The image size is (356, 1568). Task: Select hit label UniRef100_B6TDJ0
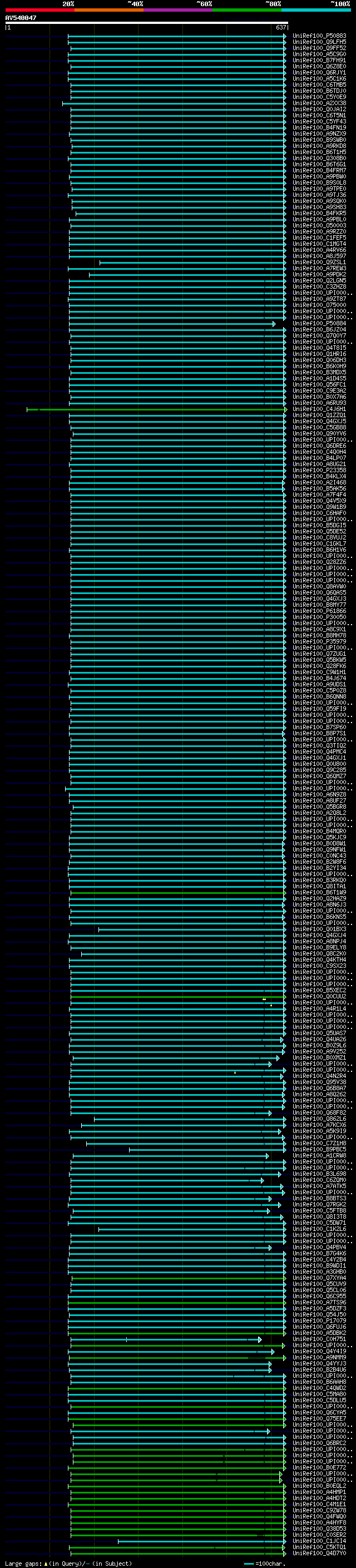tap(319, 91)
